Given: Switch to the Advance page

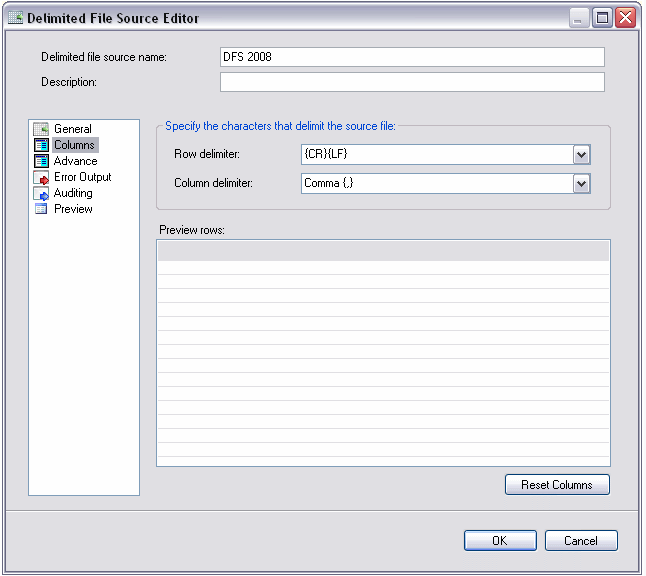Looking at the screenshot, I should pyautogui.click(x=75, y=161).
